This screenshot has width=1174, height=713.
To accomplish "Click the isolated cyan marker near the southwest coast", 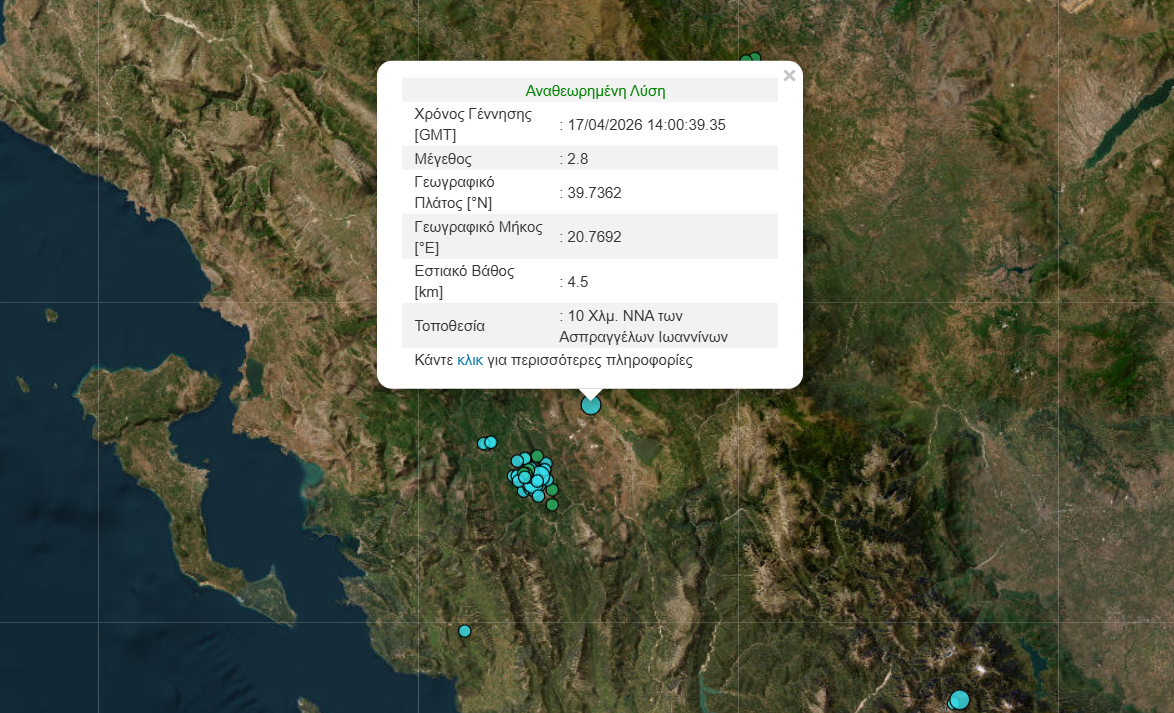I will [x=464, y=631].
